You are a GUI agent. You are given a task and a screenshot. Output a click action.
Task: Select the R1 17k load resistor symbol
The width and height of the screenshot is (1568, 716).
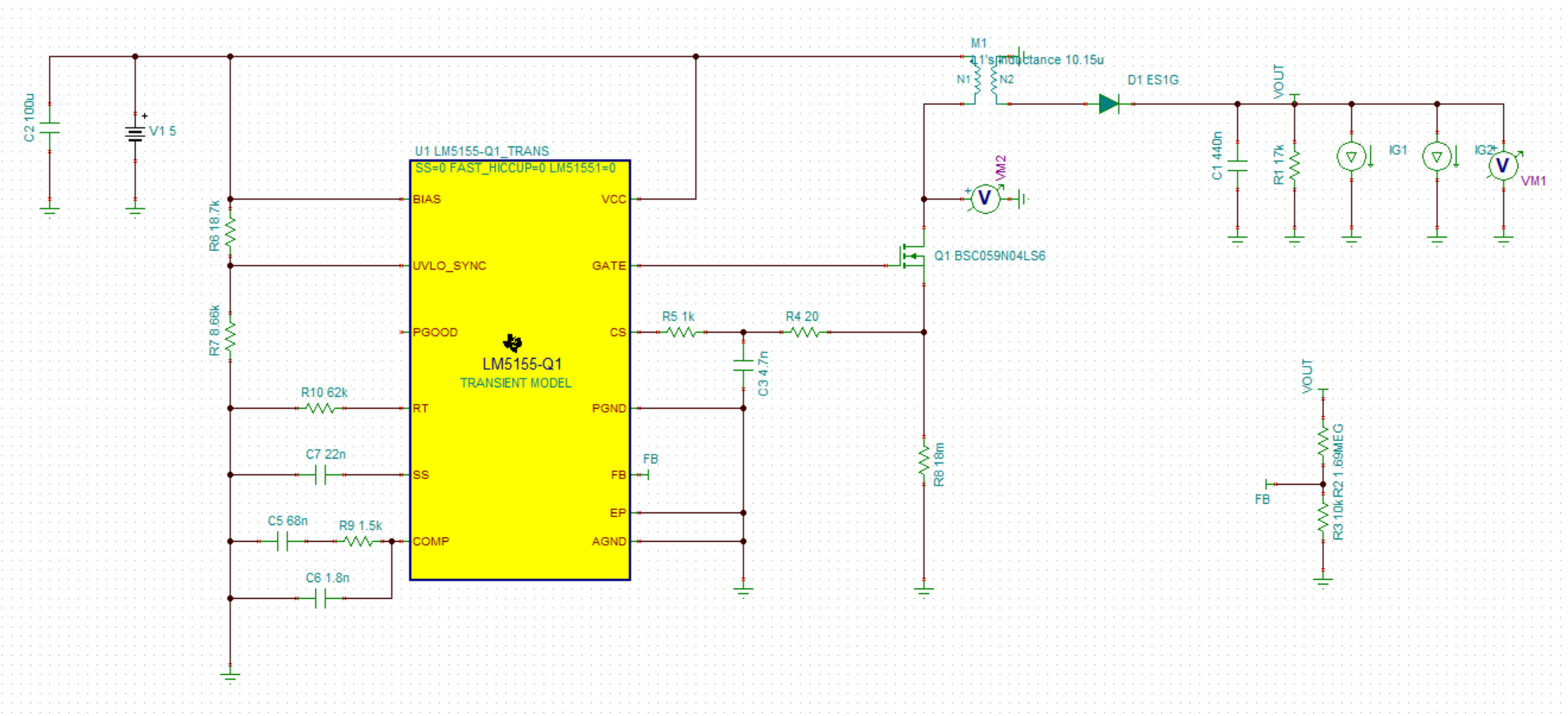pos(1295,166)
